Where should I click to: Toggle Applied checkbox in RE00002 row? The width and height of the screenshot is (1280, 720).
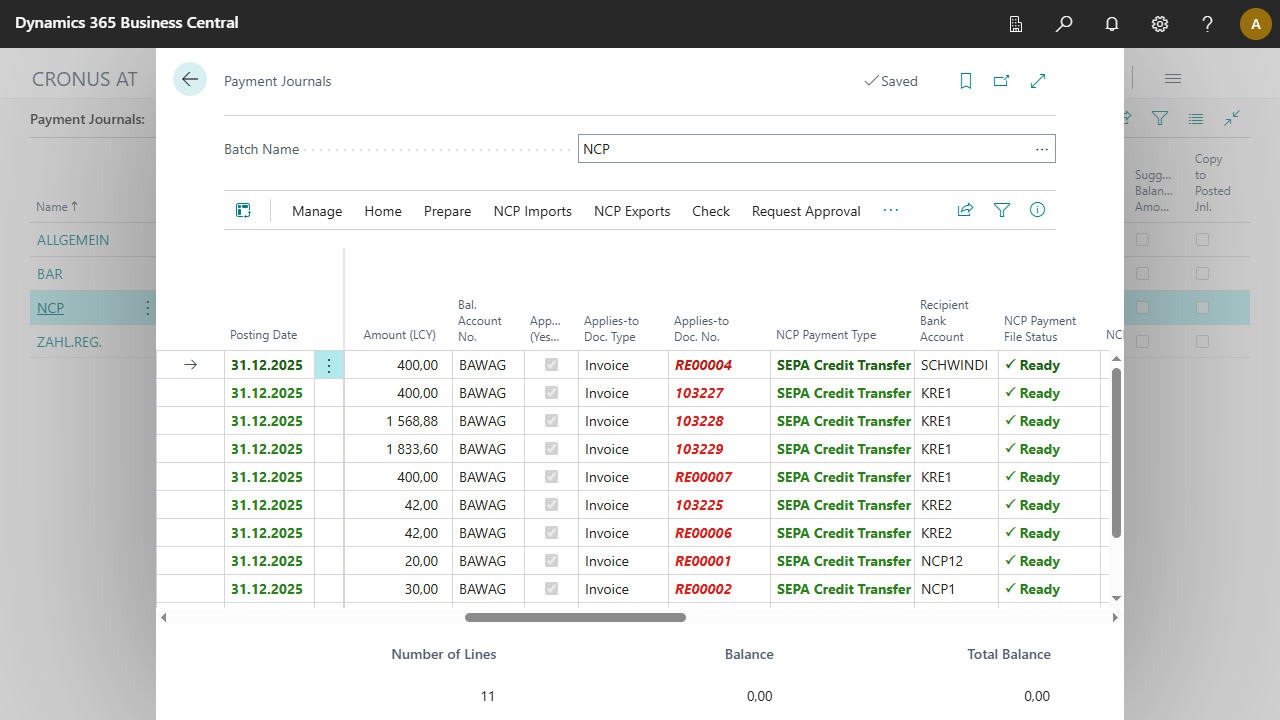click(551, 589)
